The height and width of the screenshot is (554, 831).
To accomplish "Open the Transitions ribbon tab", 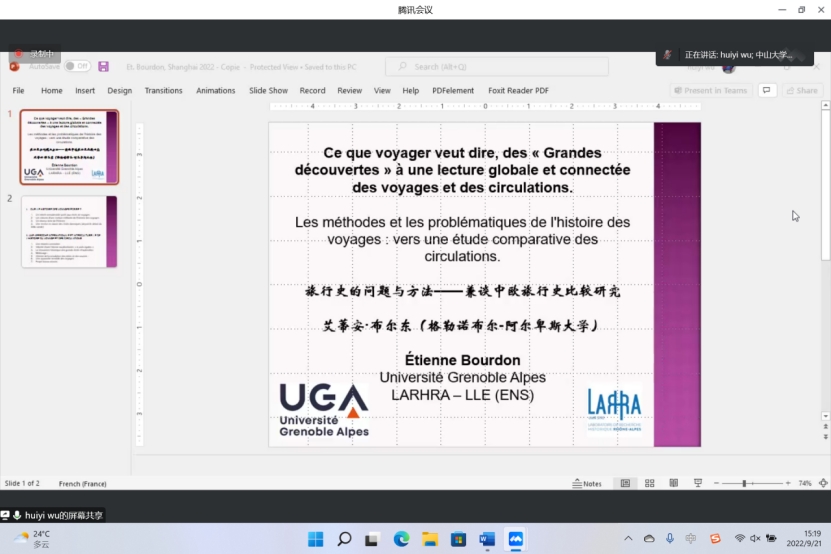I will point(163,90).
